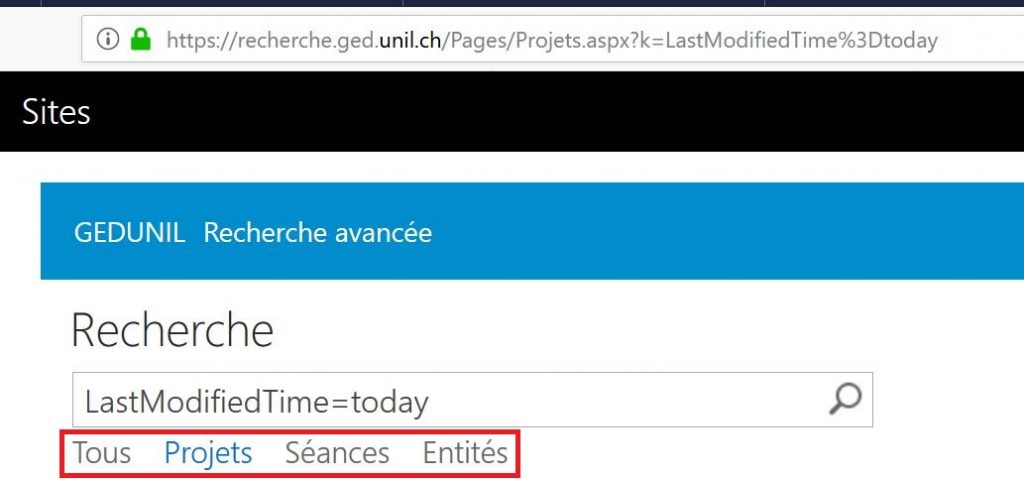Click the browser tab strip above address bar
Image resolution: width=1024 pixels, height=479 pixels.
click(x=500, y=5)
